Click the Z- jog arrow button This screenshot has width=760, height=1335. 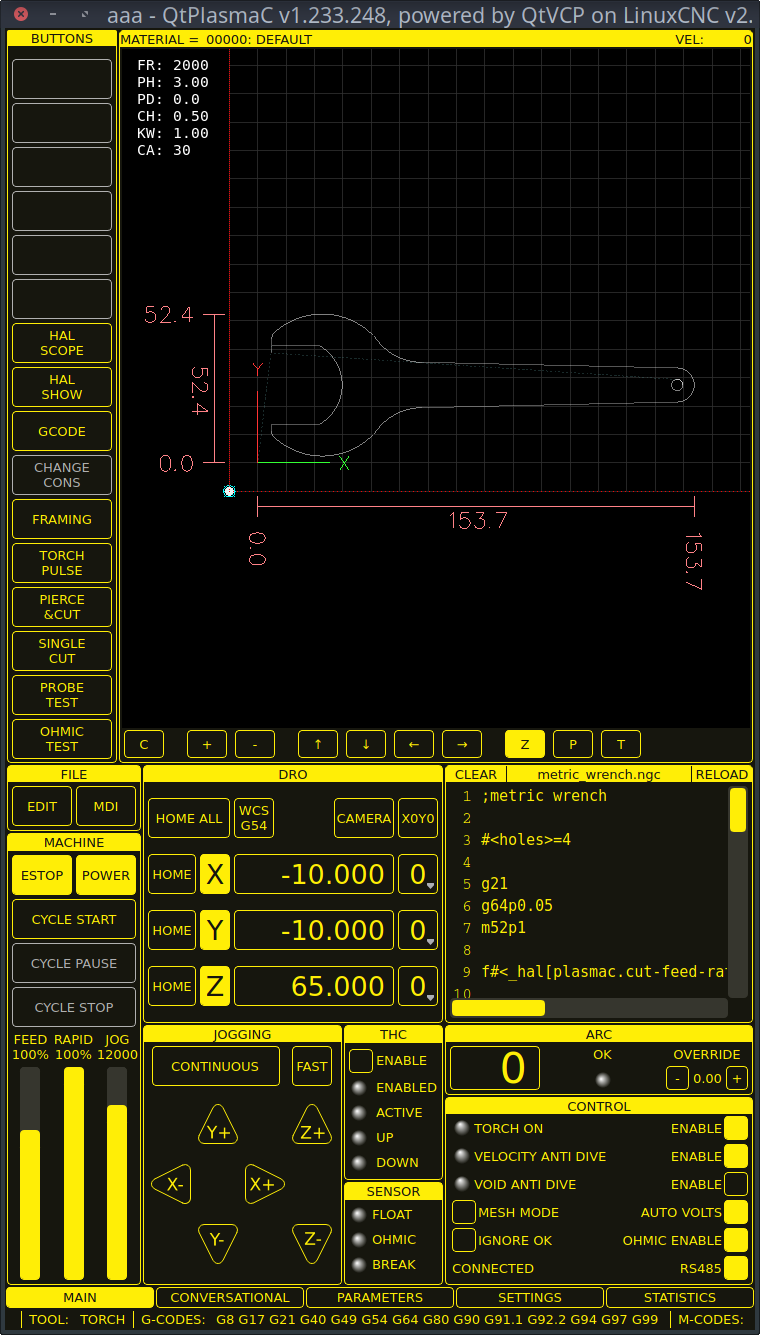[312, 1240]
